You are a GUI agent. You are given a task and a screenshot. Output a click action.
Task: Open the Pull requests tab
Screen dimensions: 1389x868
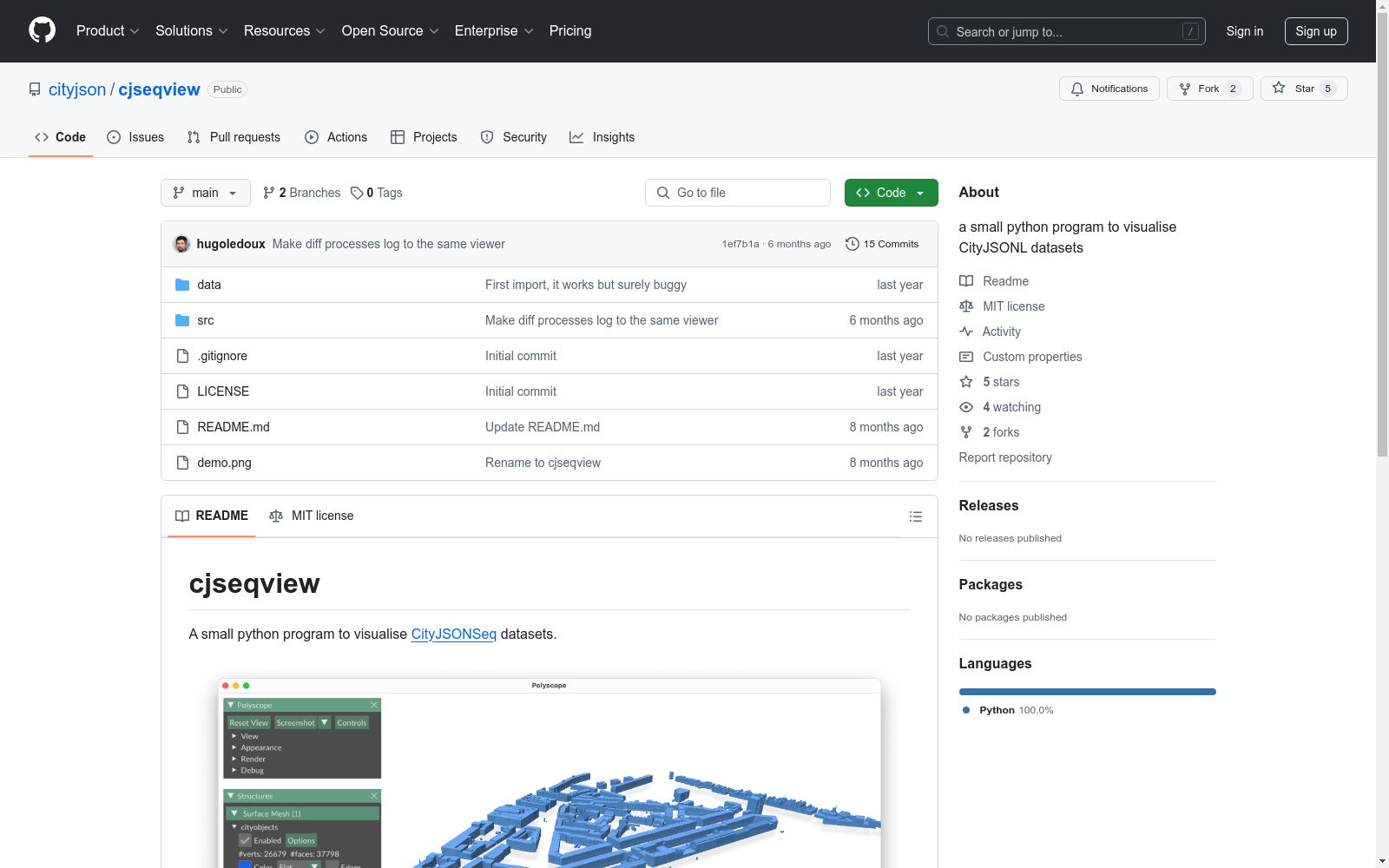(x=234, y=137)
